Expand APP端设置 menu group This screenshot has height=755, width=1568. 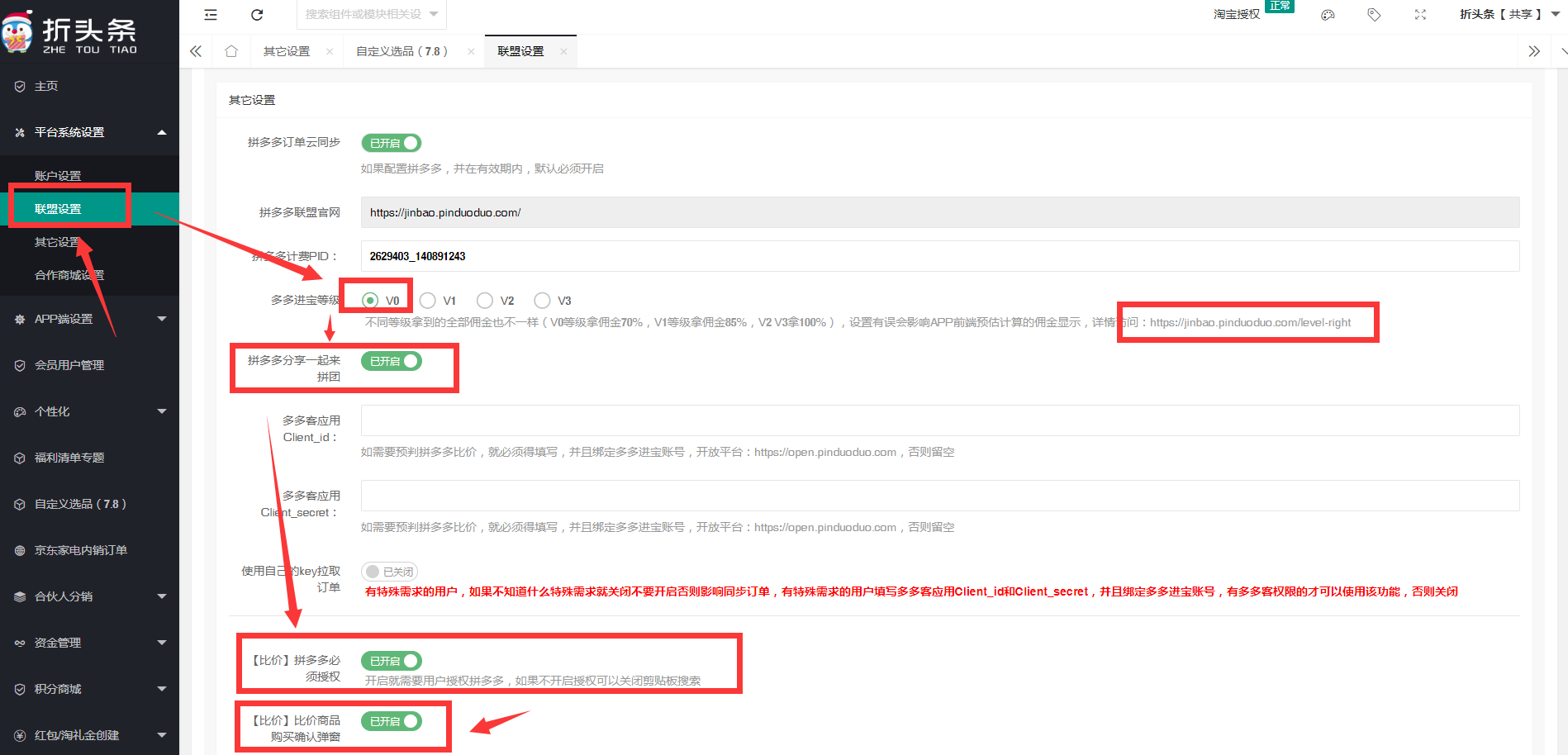[x=162, y=319]
